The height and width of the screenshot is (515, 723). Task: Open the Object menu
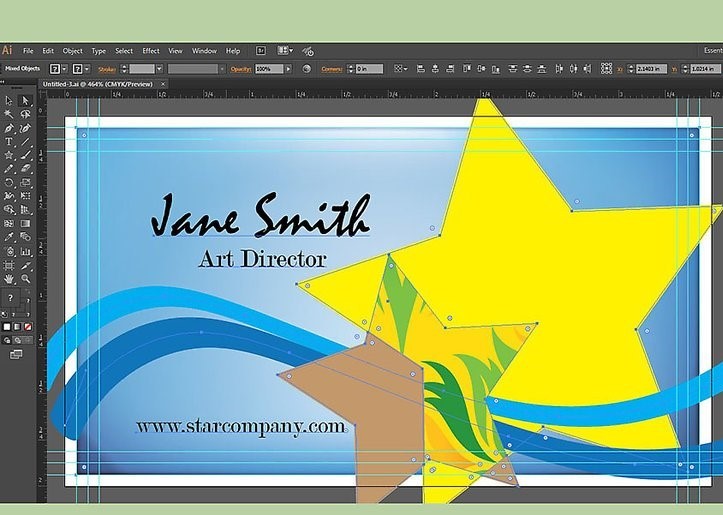point(73,50)
